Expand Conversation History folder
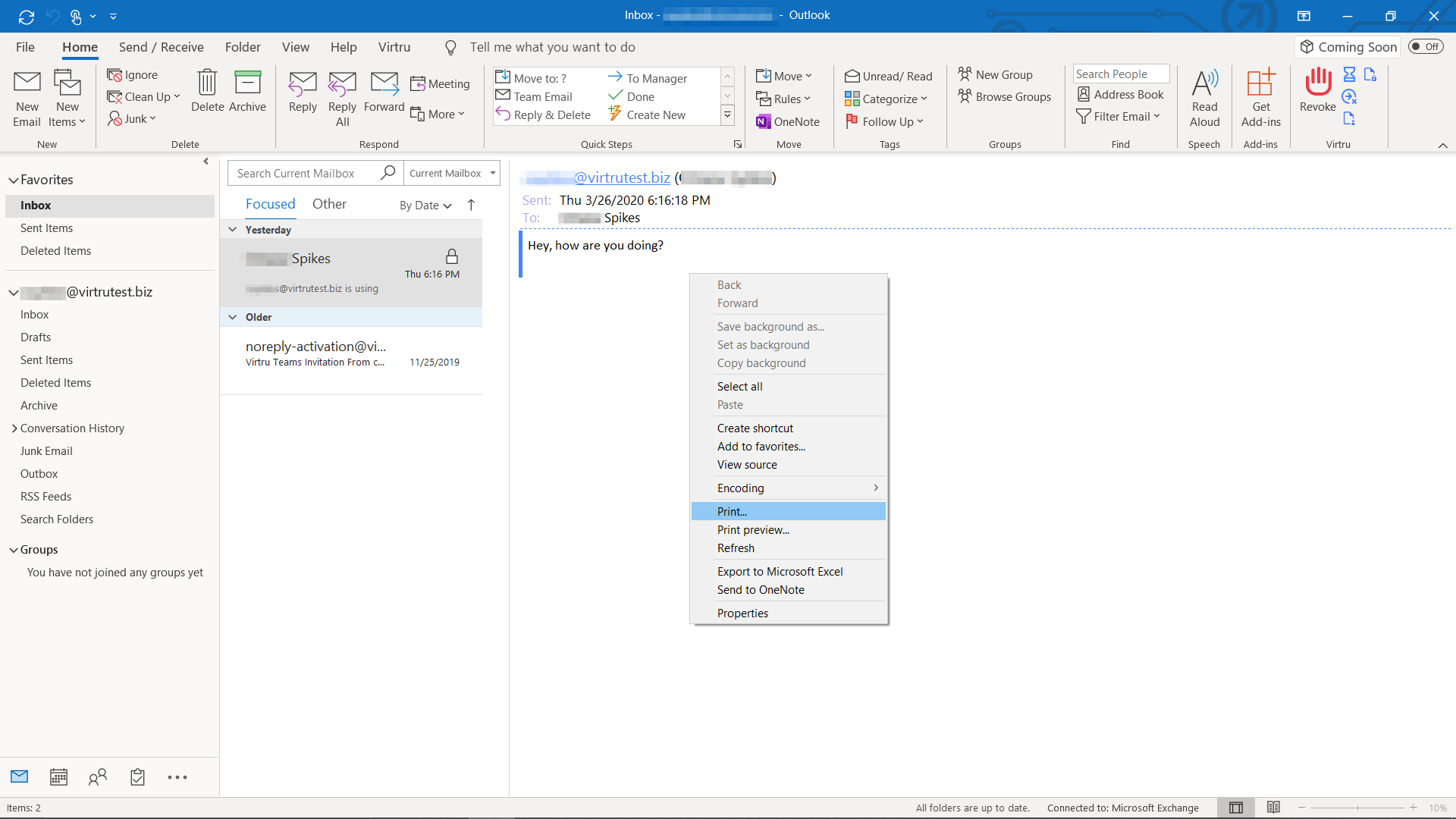1456x819 pixels. click(x=14, y=428)
